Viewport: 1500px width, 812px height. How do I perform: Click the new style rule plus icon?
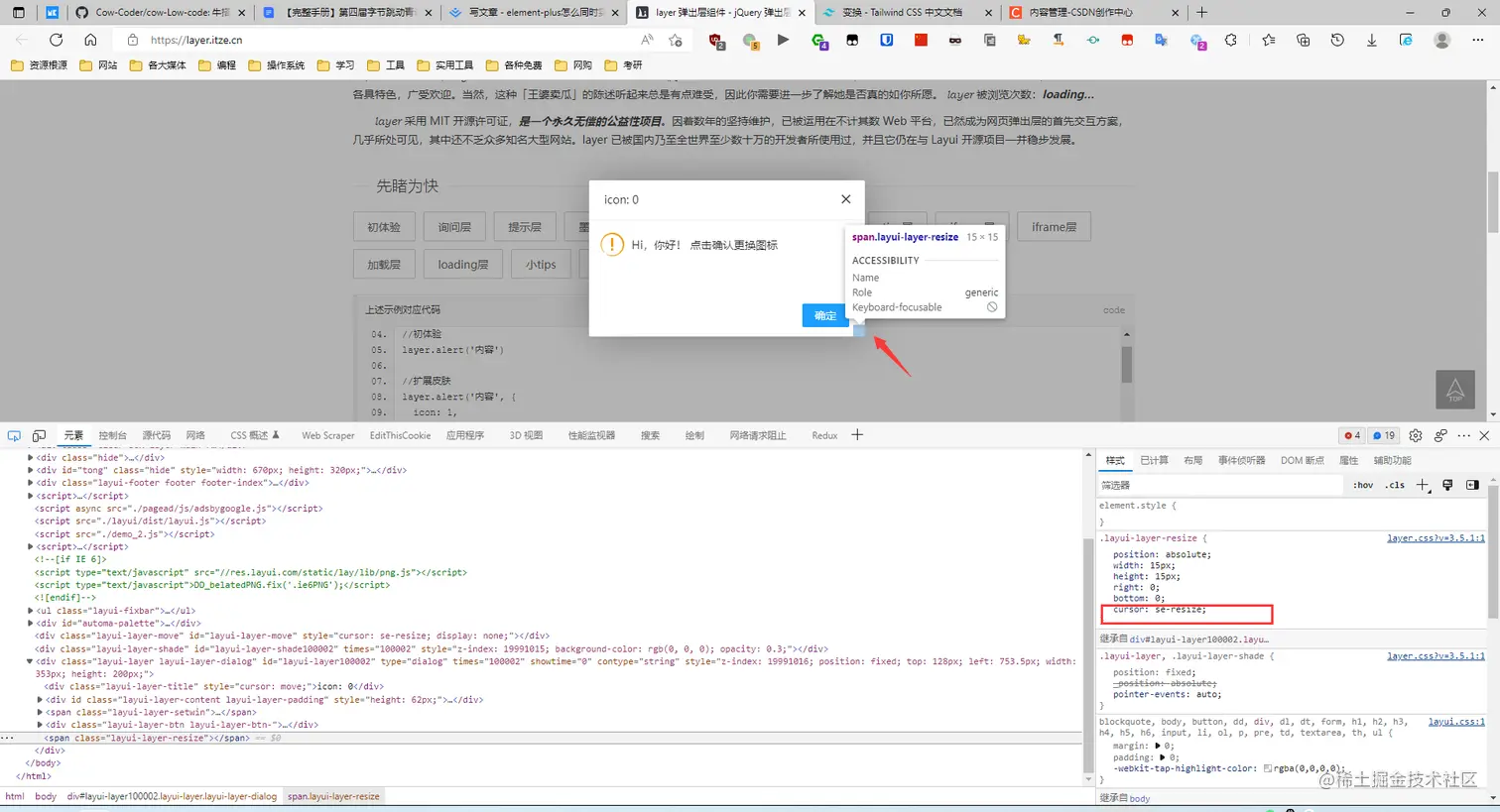[x=1423, y=485]
